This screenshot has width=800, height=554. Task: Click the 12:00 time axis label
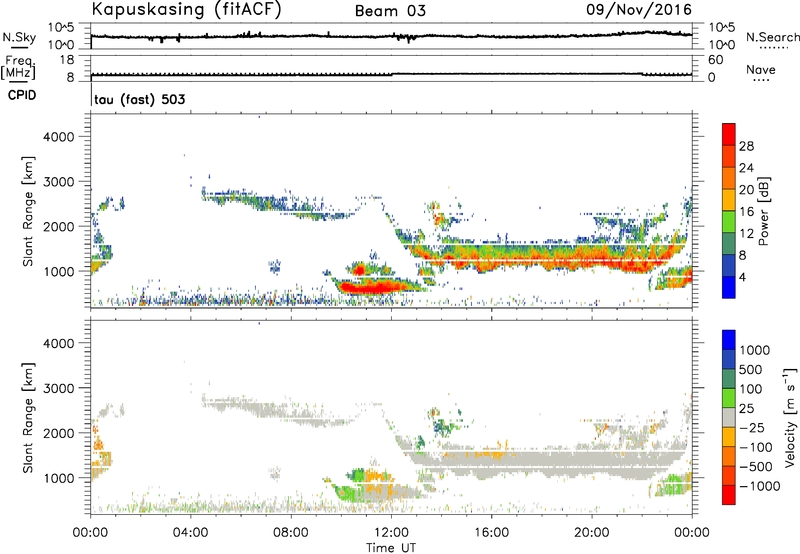(x=391, y=533)
